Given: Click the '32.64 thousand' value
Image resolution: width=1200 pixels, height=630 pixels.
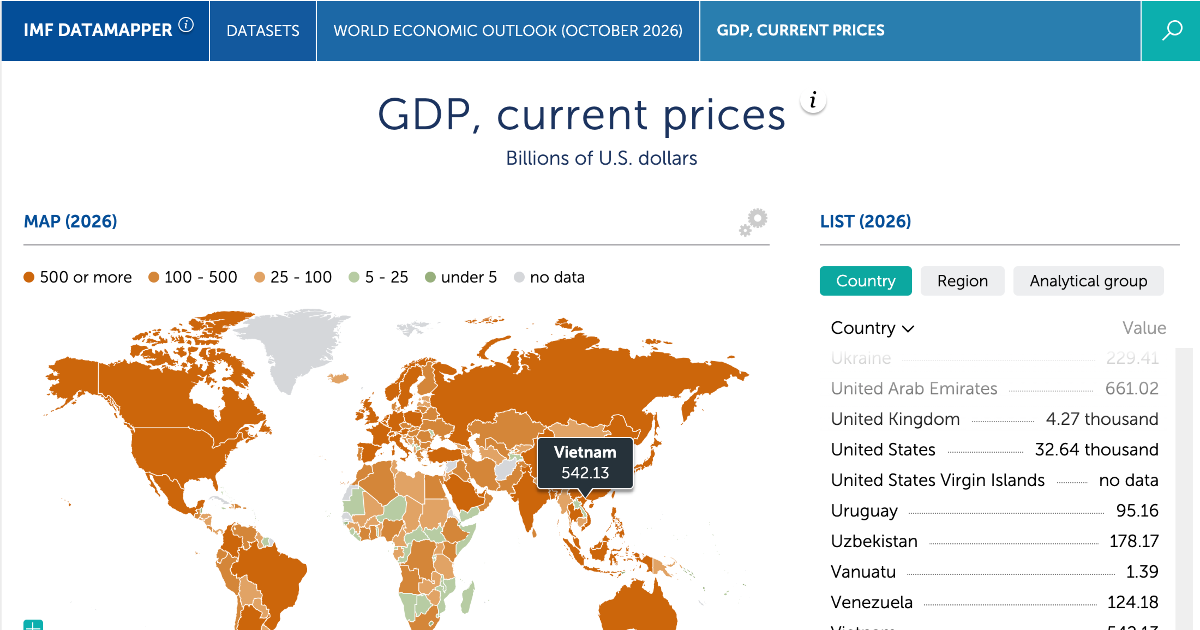Looking at the screenshot, I should pyautogui.click(x=1097, y=450).
